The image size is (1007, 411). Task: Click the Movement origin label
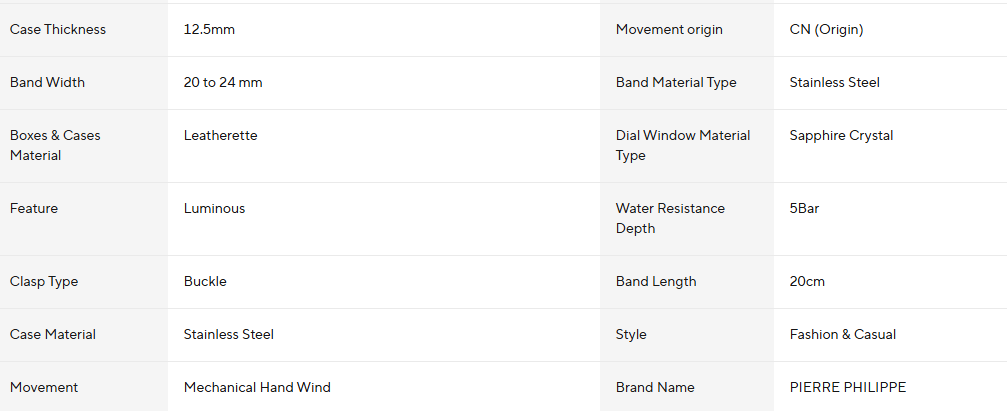click(x=669, y=30)
